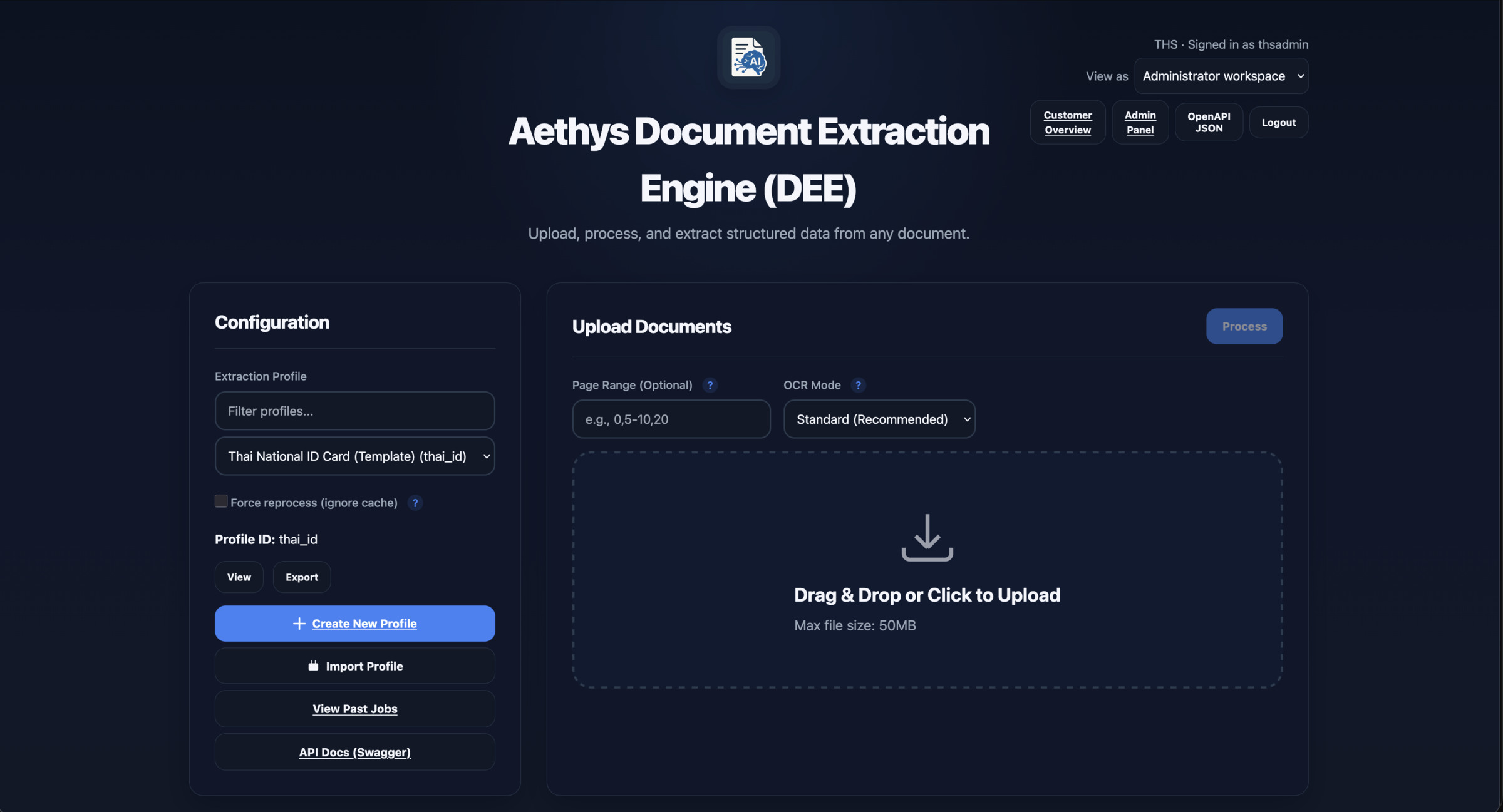Click the 'OCR Mode' label text
Viewport: 1503px width, 812px height.
click(812, 385)
